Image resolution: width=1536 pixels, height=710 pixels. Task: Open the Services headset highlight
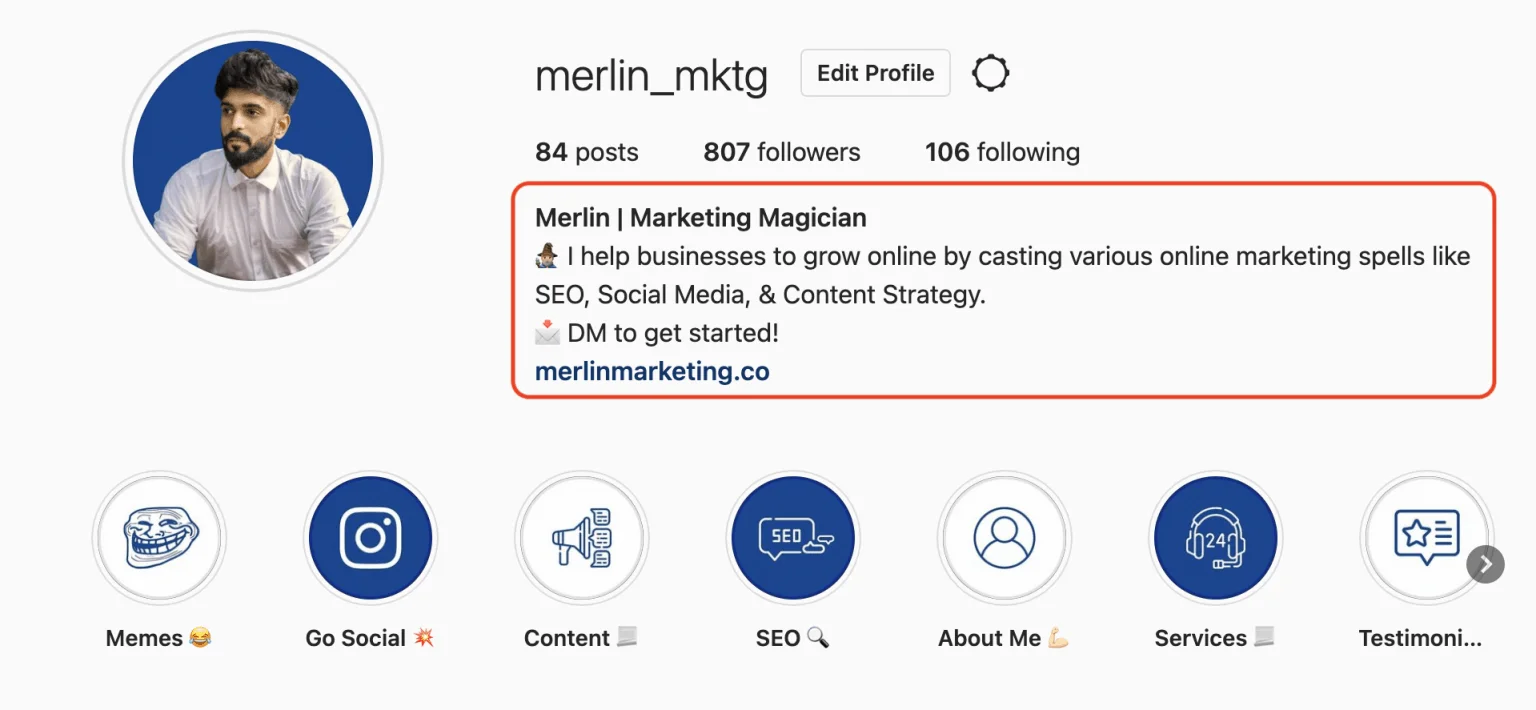(1215, 538)
